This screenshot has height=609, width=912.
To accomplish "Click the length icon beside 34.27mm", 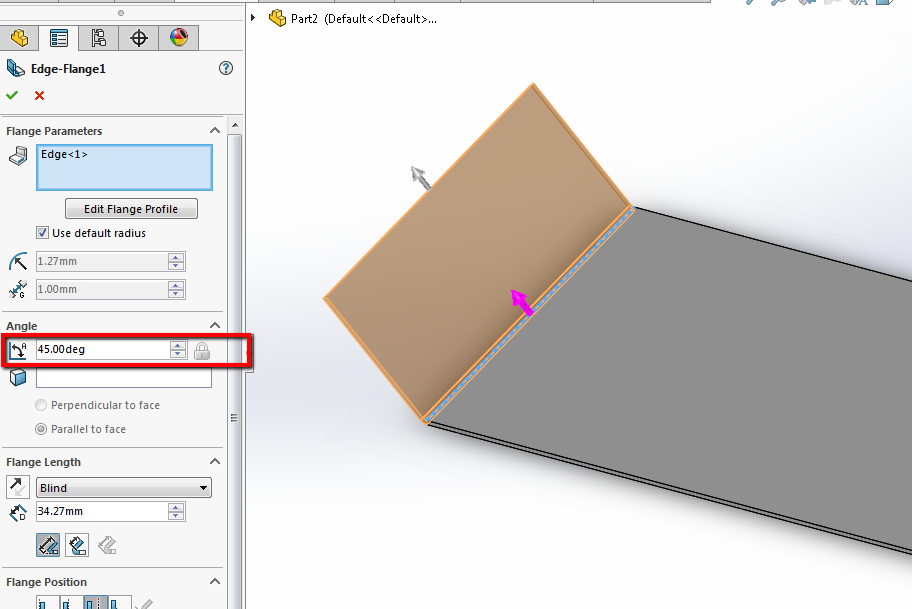I will pos(18,512).
